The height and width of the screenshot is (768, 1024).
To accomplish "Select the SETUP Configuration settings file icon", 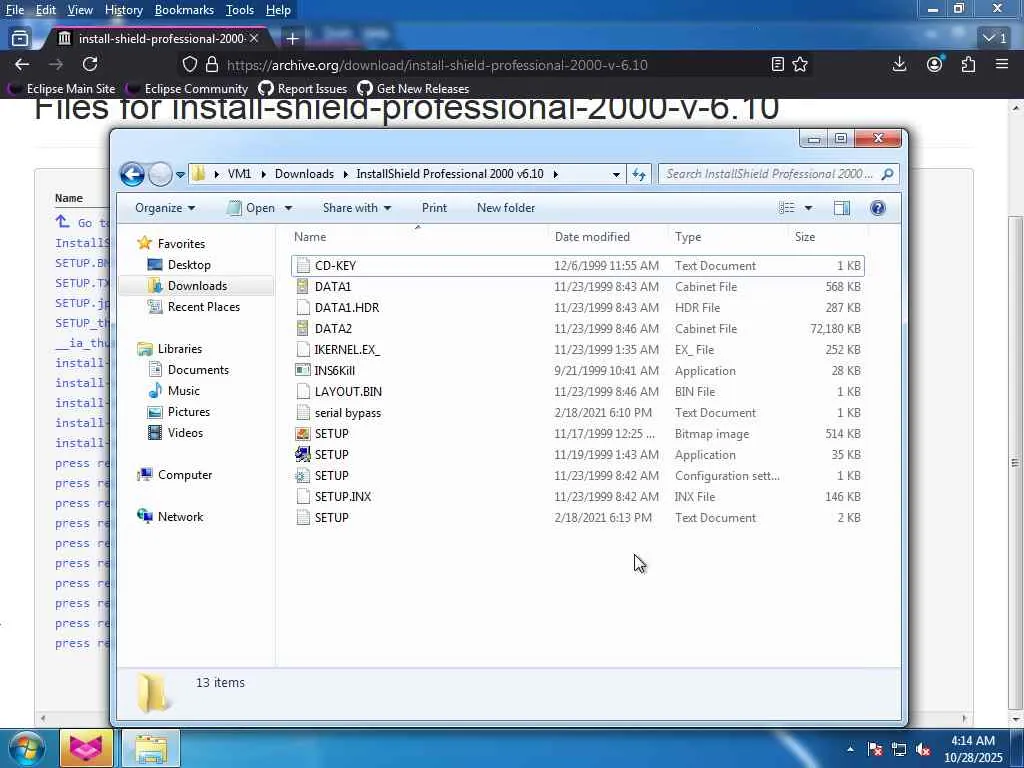I will pyautogui.click(x=302, y=475).
